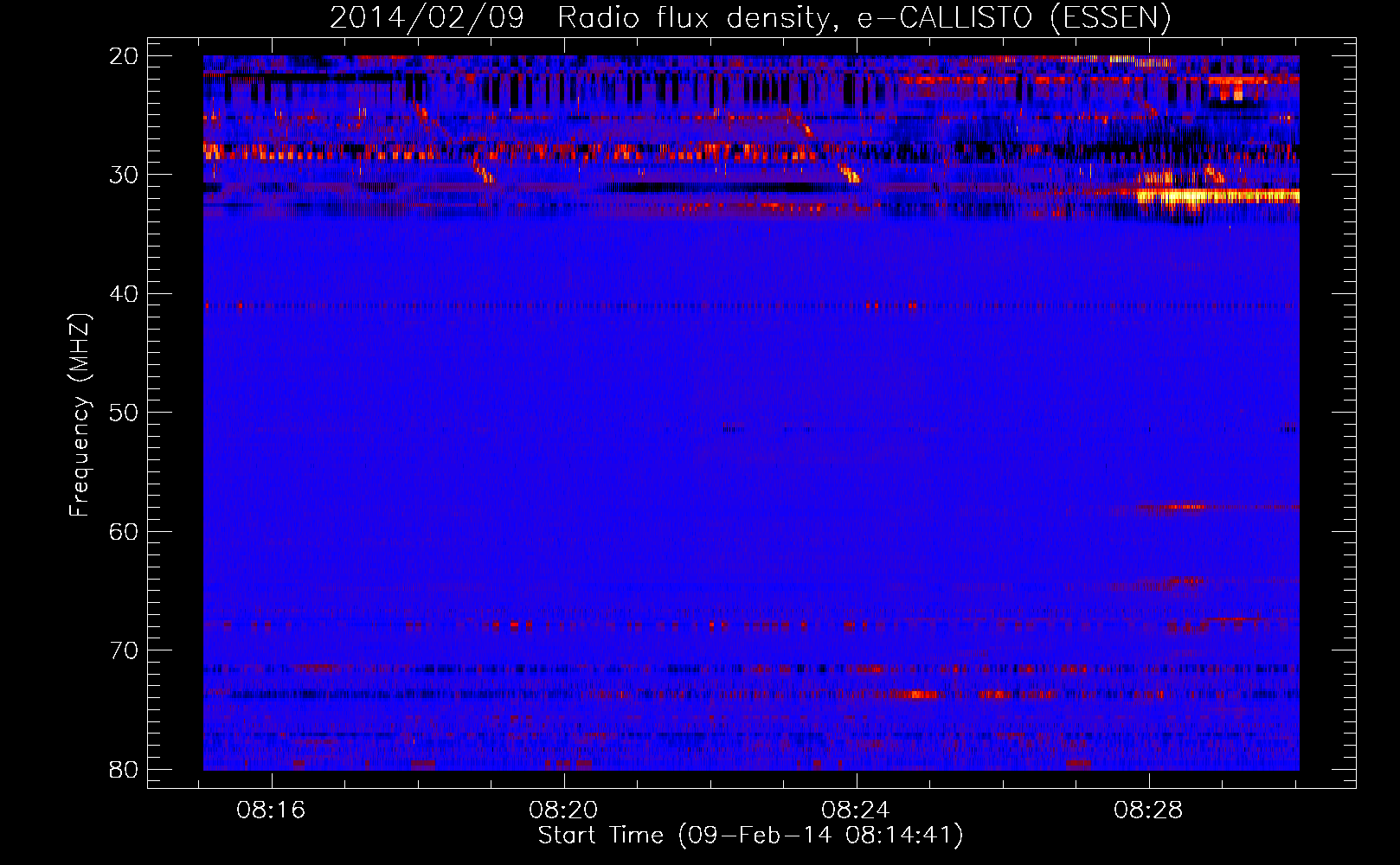
Task: Click the 60 frequency tick label
Action: point(124,531)
